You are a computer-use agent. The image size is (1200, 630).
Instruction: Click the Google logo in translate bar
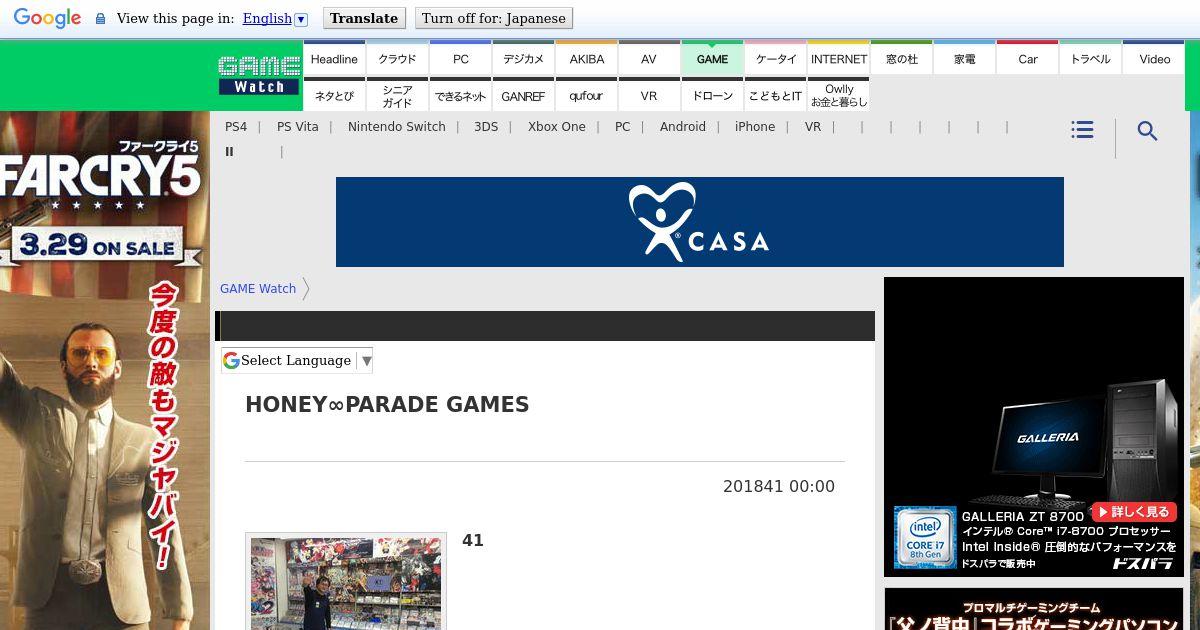47,18
